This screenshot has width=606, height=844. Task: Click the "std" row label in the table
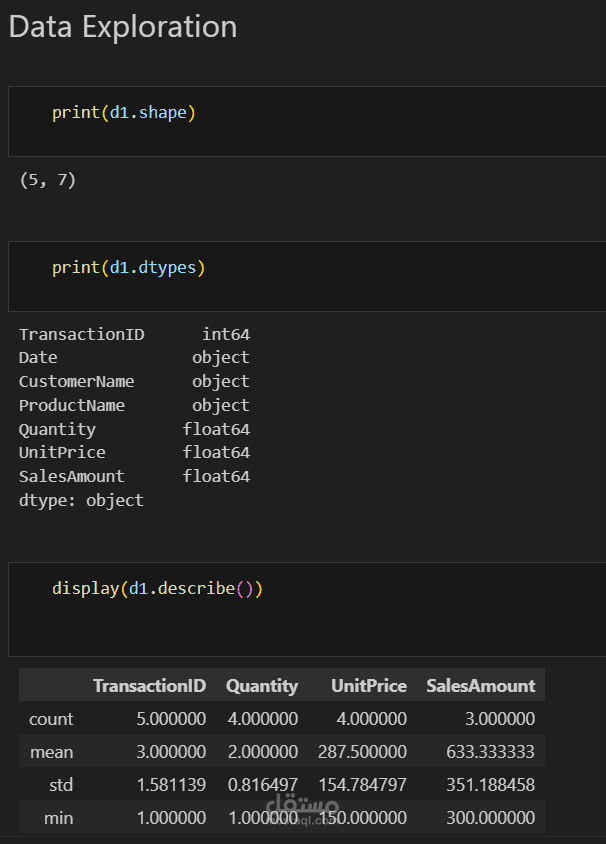pos(61,785)
